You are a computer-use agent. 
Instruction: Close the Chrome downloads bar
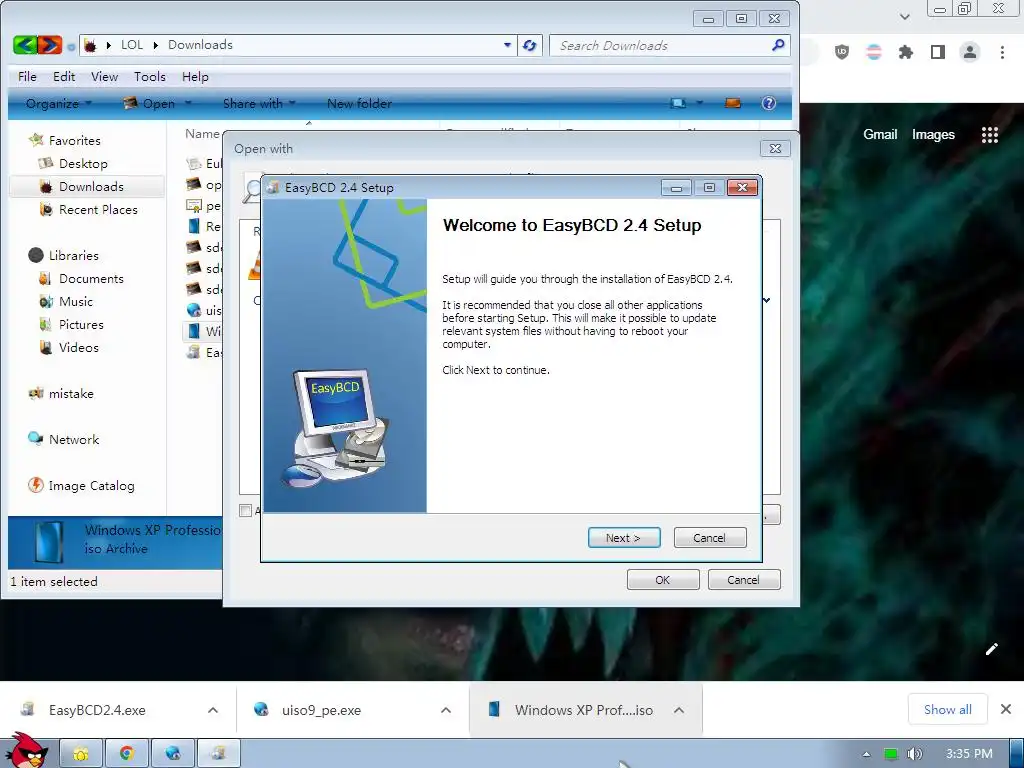[x=1006, y=709]
